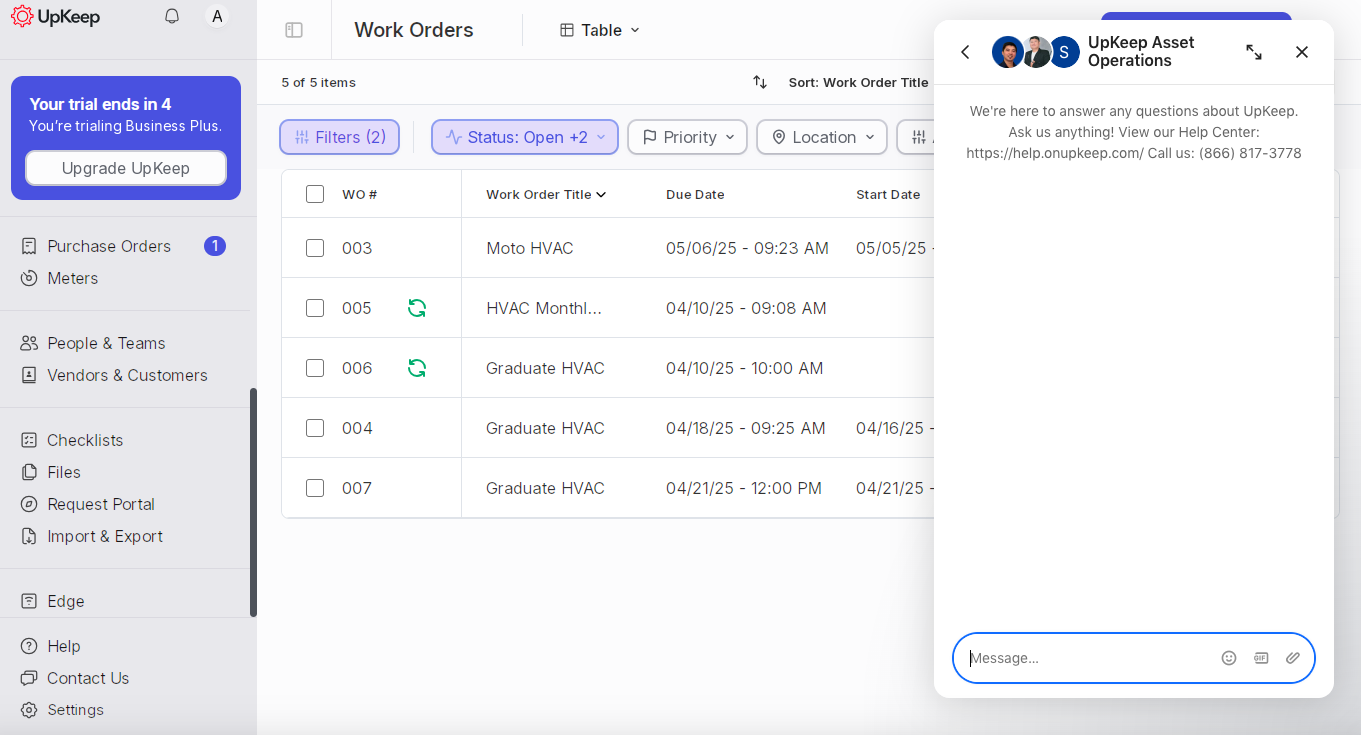Open the Location filter dropdown
The height and width of the screenshot is (735, 1361).
821,137
